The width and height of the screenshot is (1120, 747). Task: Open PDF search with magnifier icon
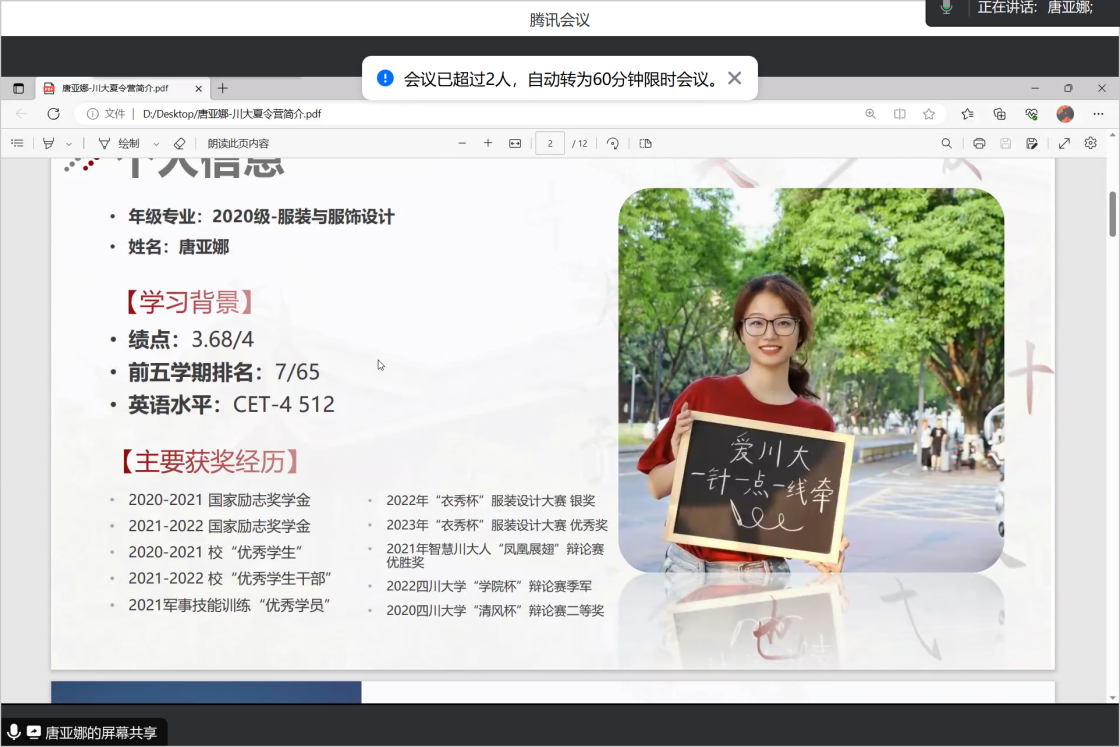[x=946, y=144]
